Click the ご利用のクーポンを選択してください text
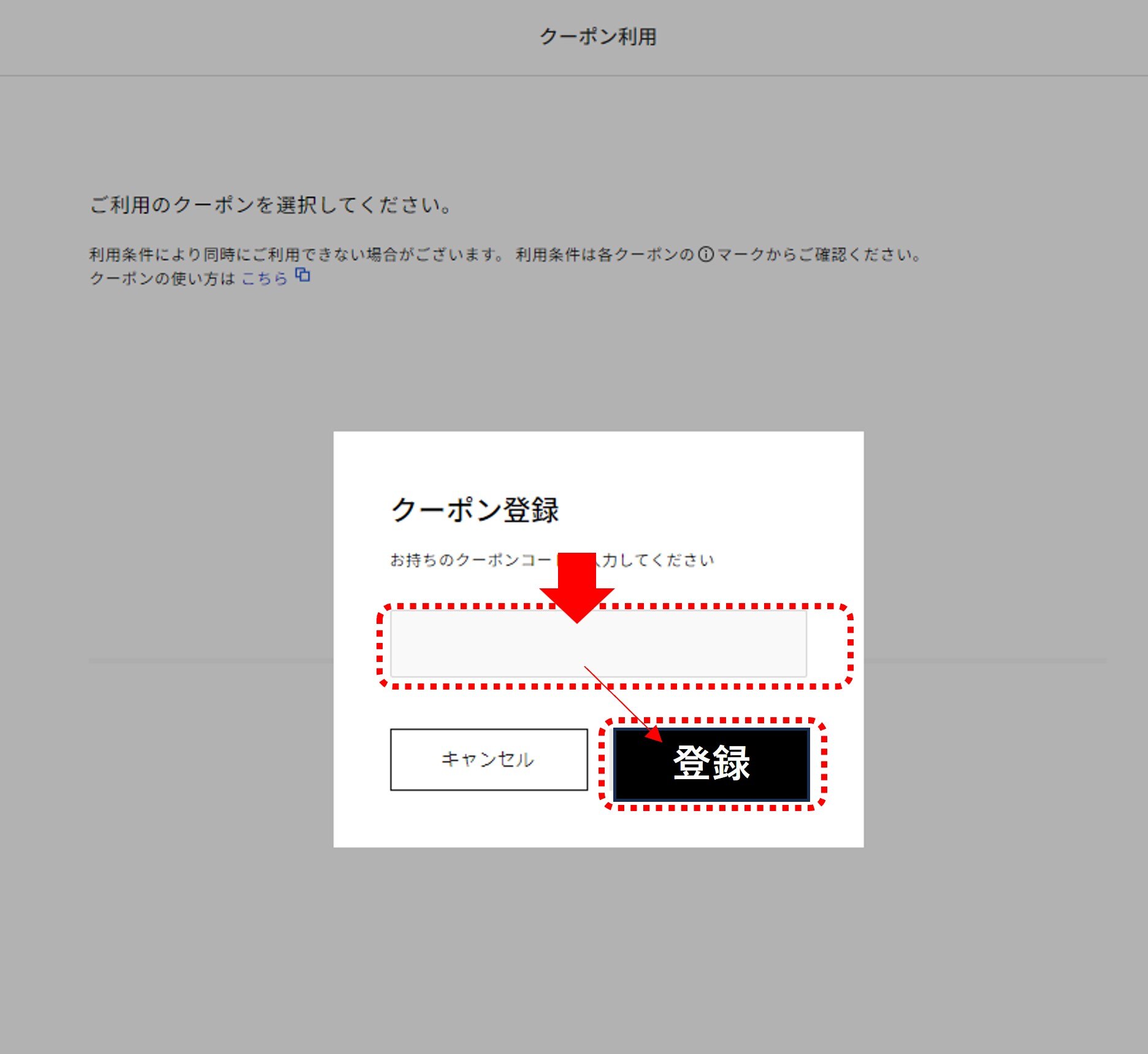The height and width of the screenshot is (1054, 1148). 271,205
